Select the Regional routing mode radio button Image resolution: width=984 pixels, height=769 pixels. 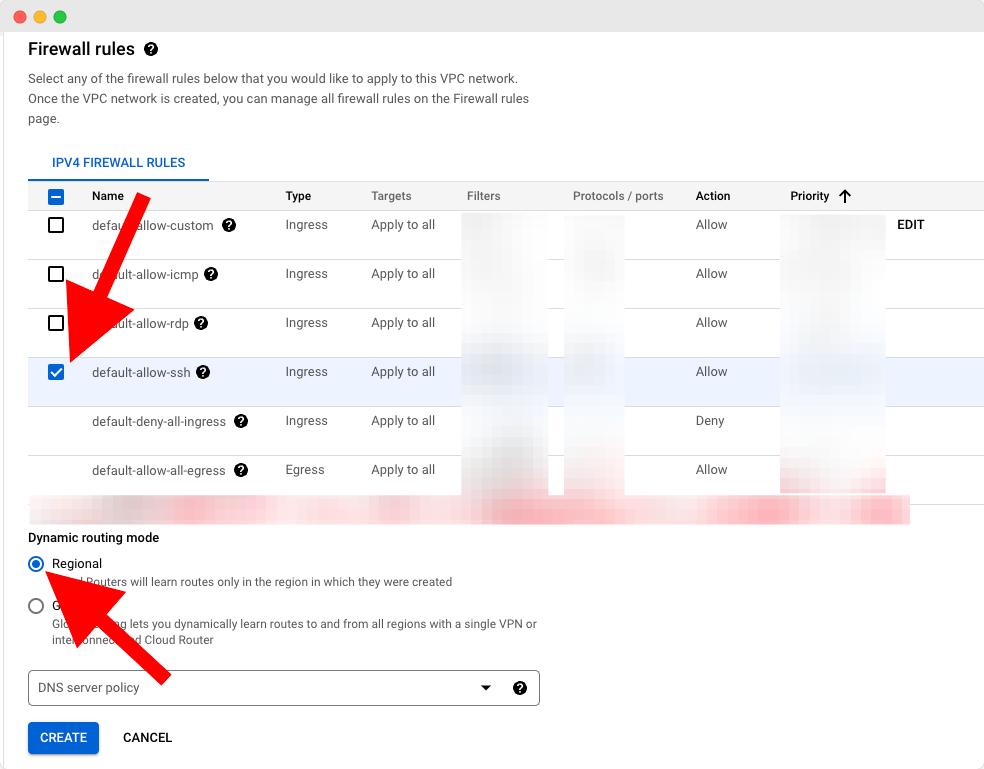coord(36,564)
